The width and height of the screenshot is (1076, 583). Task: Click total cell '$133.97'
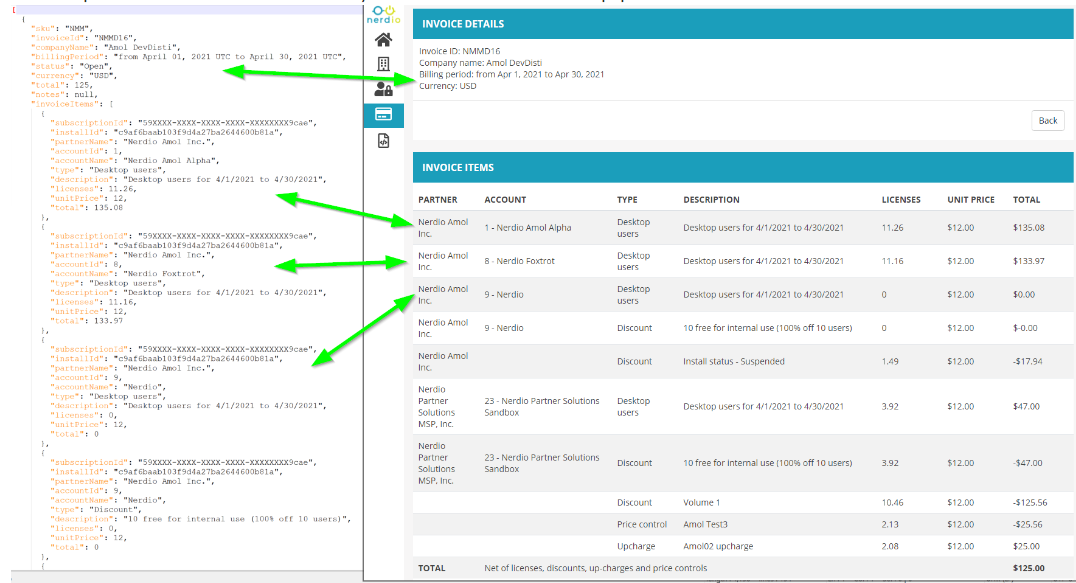(1029, 261)
